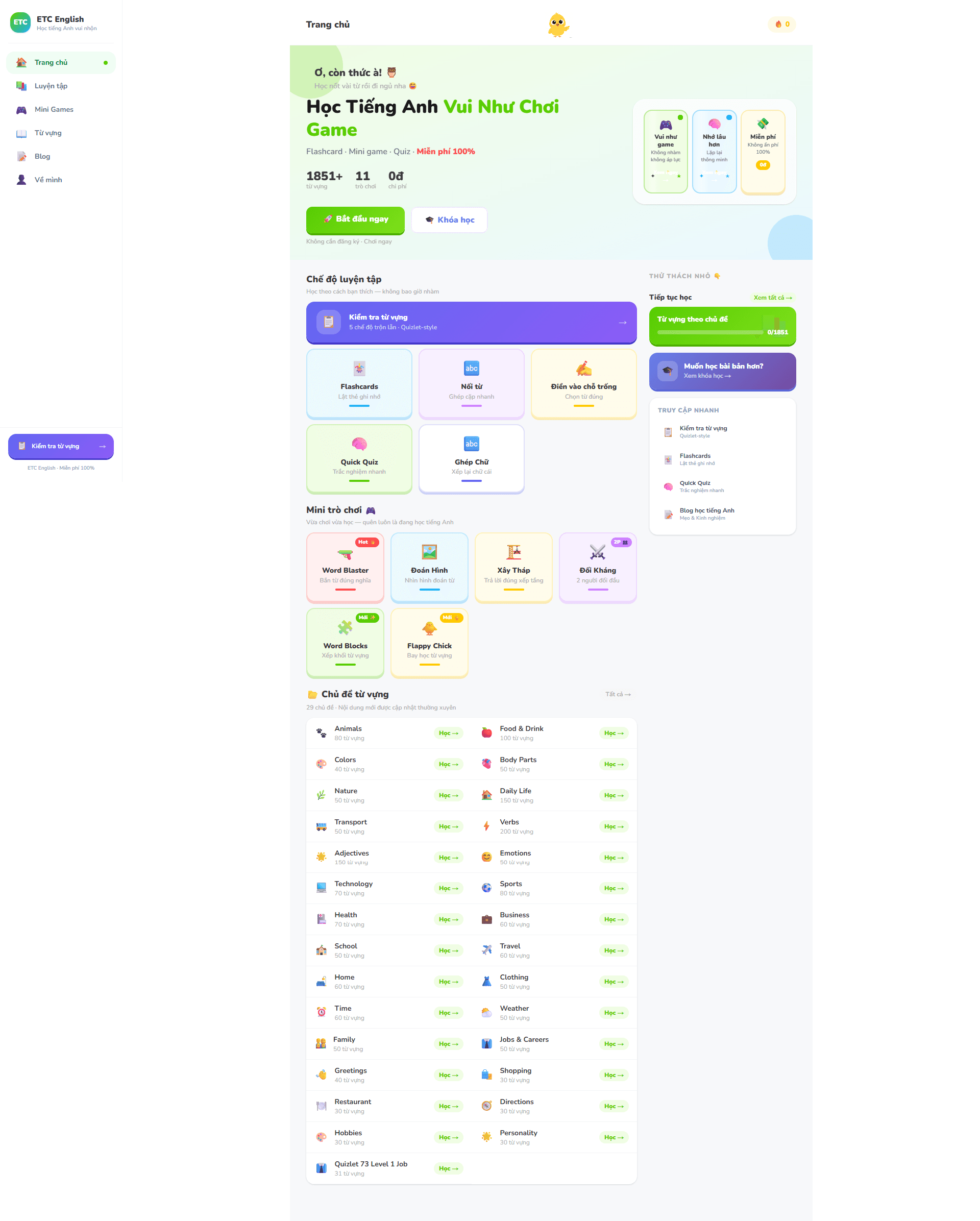Click Từ vựng theo chủ đề progress bar

click(709, 332)
